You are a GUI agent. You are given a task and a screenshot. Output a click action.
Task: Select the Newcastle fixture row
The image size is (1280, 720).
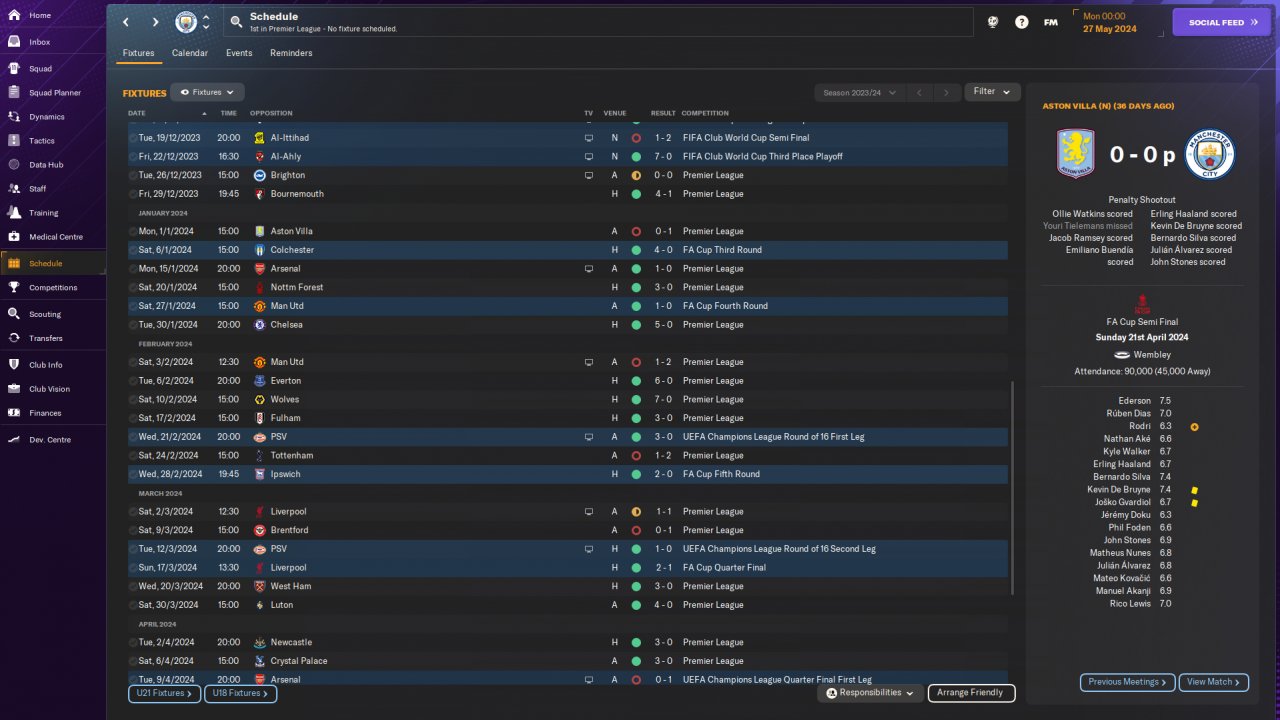[568, 642]
